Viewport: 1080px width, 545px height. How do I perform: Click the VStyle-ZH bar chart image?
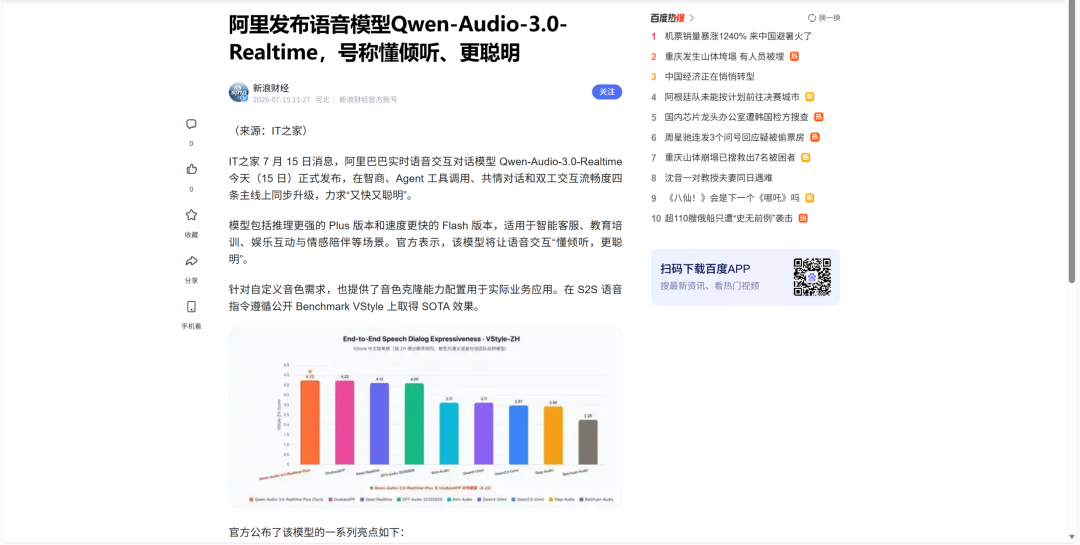point(425,418)
